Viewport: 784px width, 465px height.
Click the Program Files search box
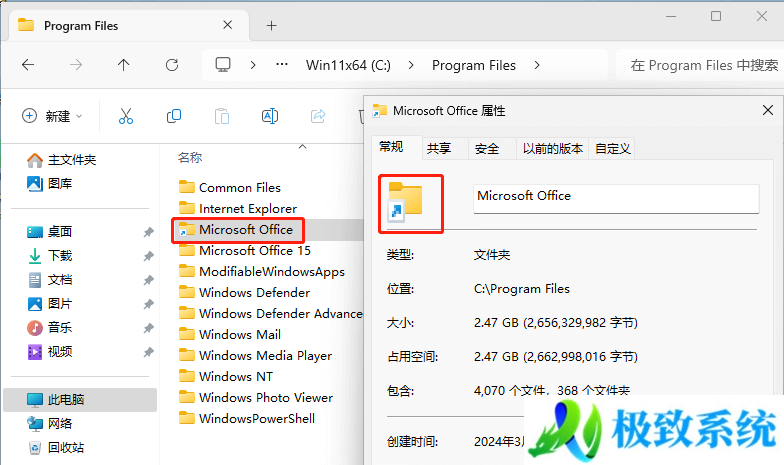click(x=700, y=65)
